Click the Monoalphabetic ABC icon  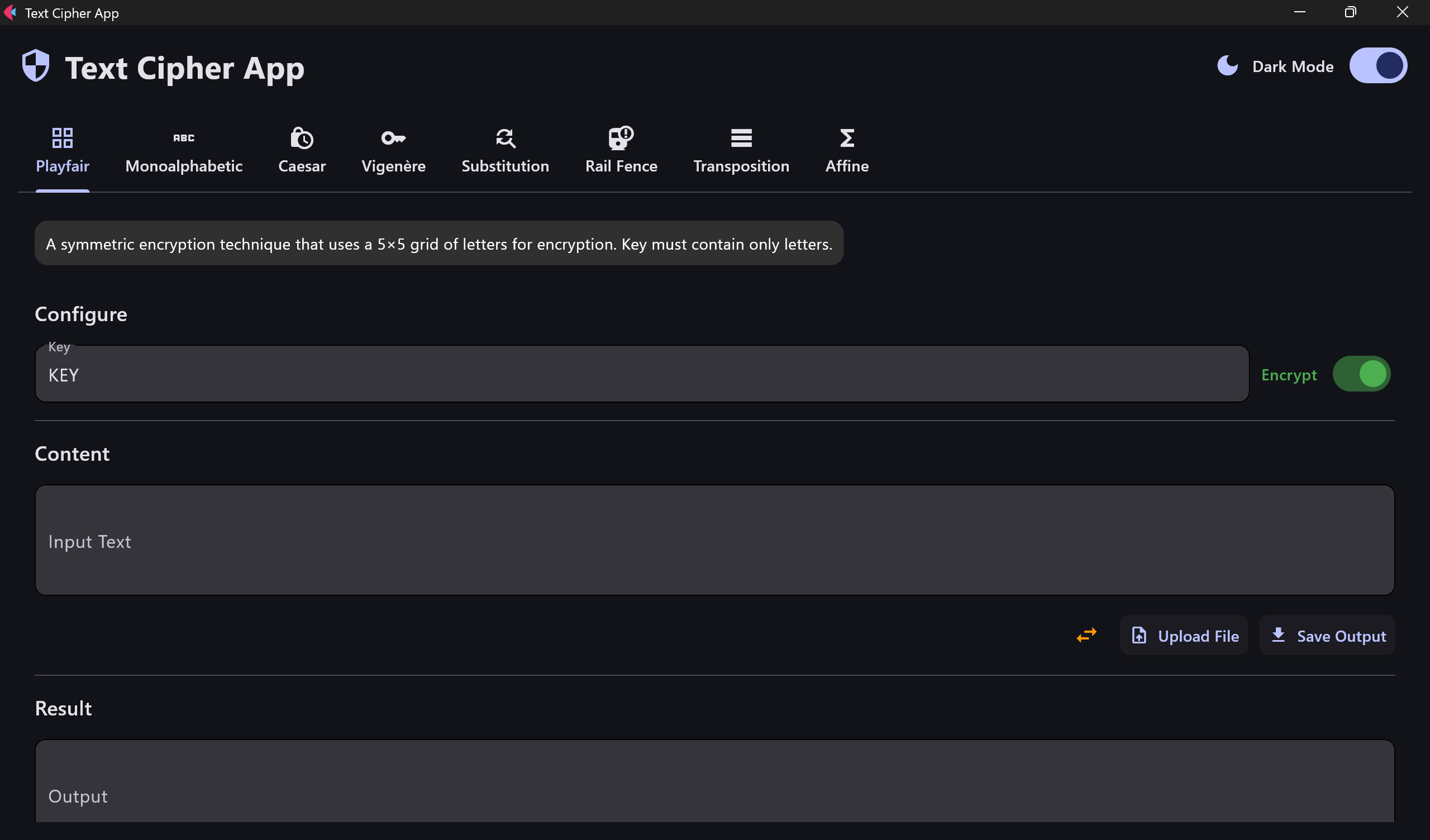[x=183, y=137]
